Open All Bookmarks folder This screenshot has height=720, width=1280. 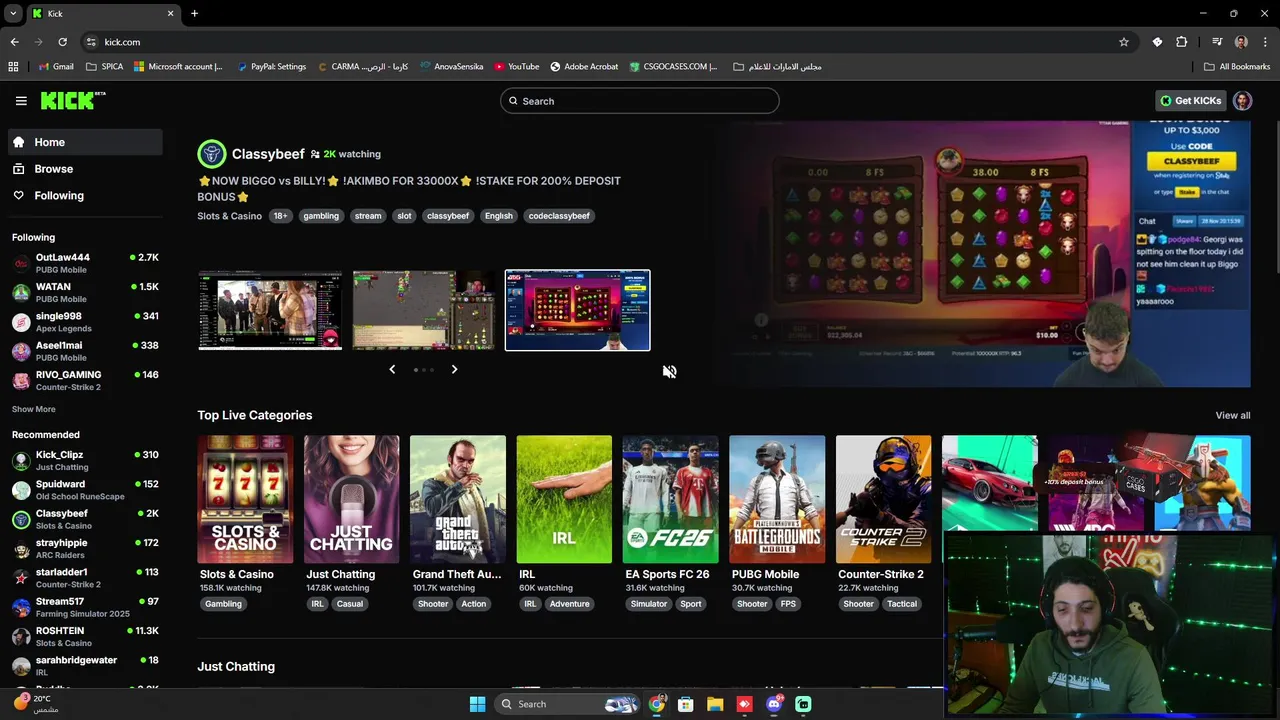(x=1237, y=67)
